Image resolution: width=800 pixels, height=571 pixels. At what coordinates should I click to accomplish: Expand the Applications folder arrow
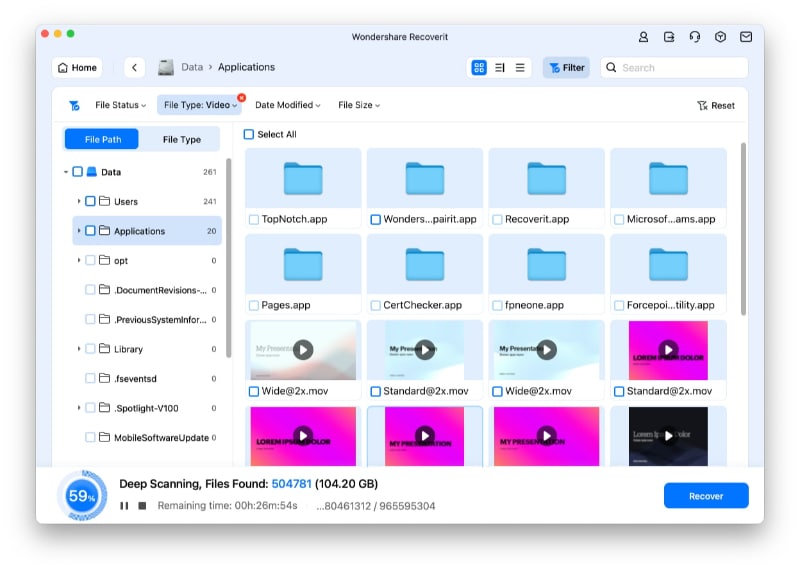pyautogui.click(x=79, y=231)
